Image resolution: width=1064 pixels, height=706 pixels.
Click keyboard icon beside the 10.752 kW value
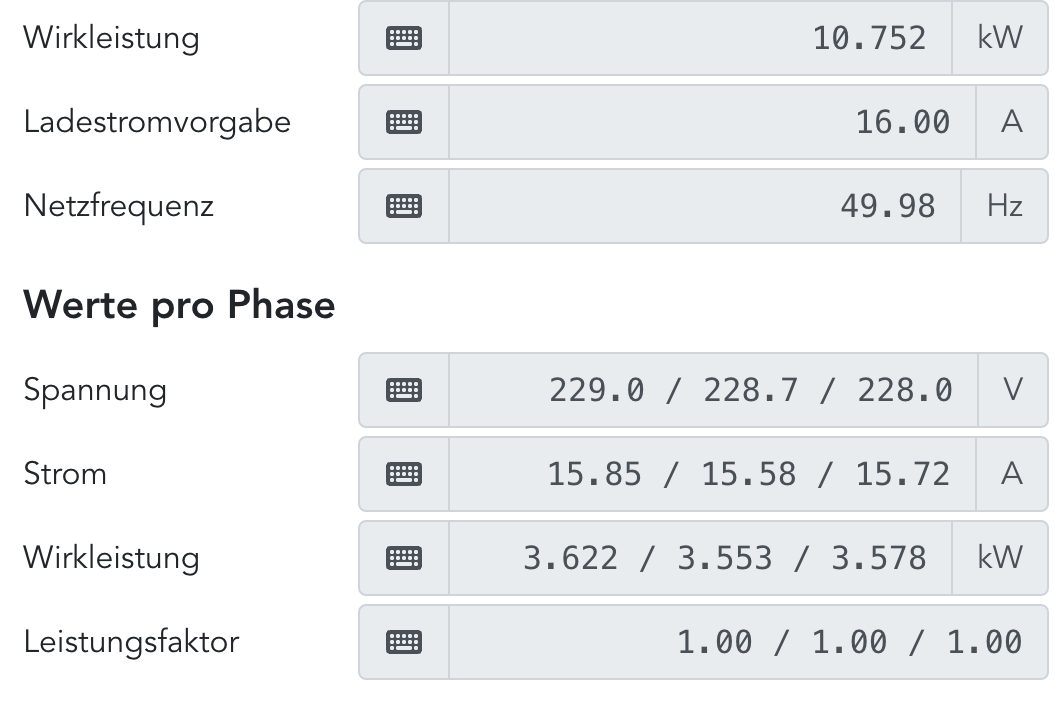404,38
